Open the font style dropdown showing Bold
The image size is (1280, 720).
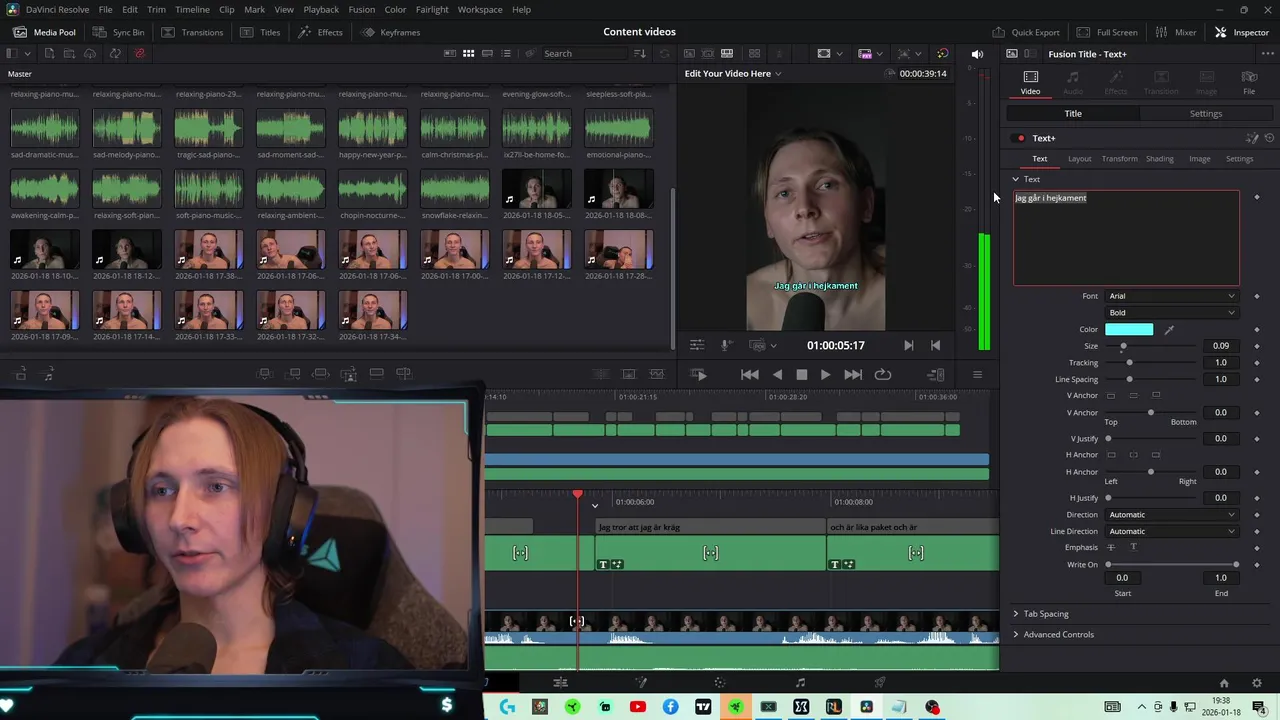point(1171,312)
